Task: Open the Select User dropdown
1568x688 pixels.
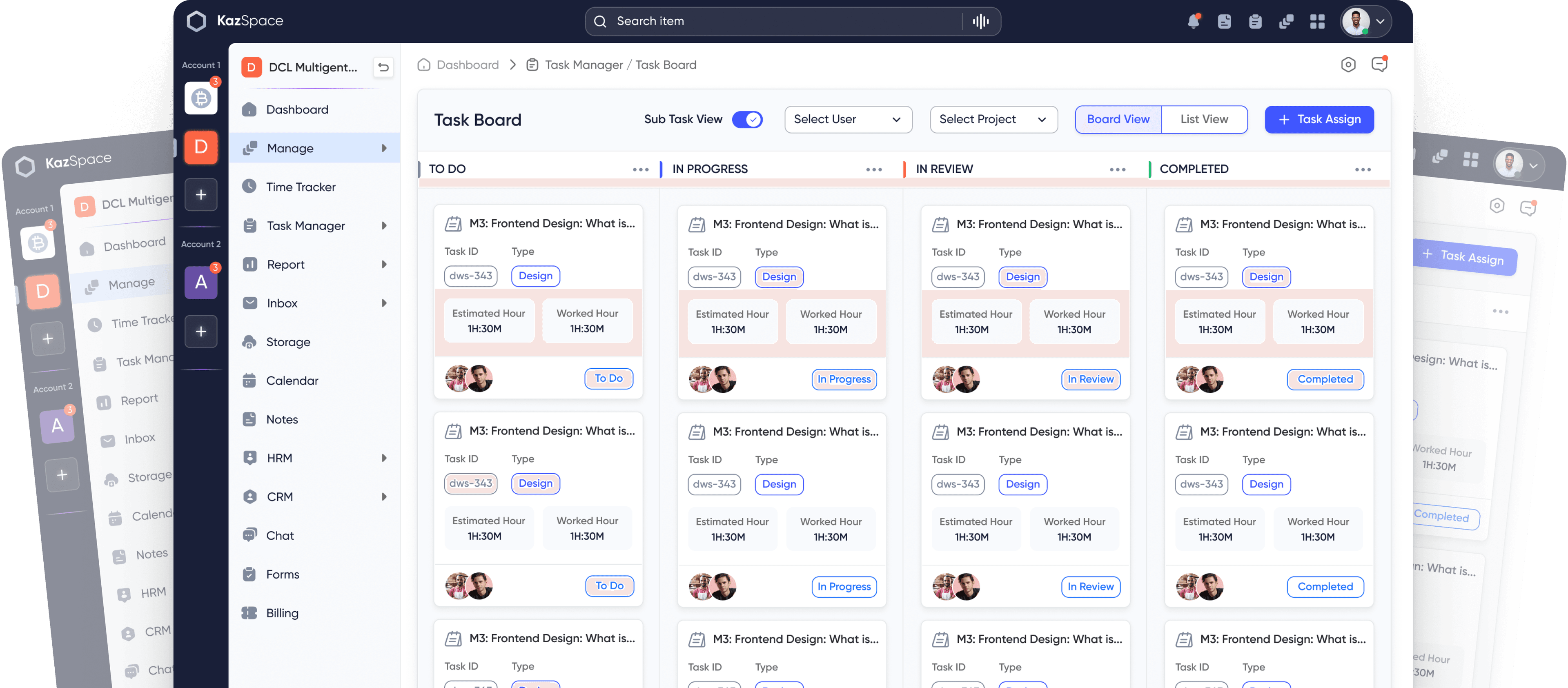Action: pyautogui.click(x=848, y=119)
